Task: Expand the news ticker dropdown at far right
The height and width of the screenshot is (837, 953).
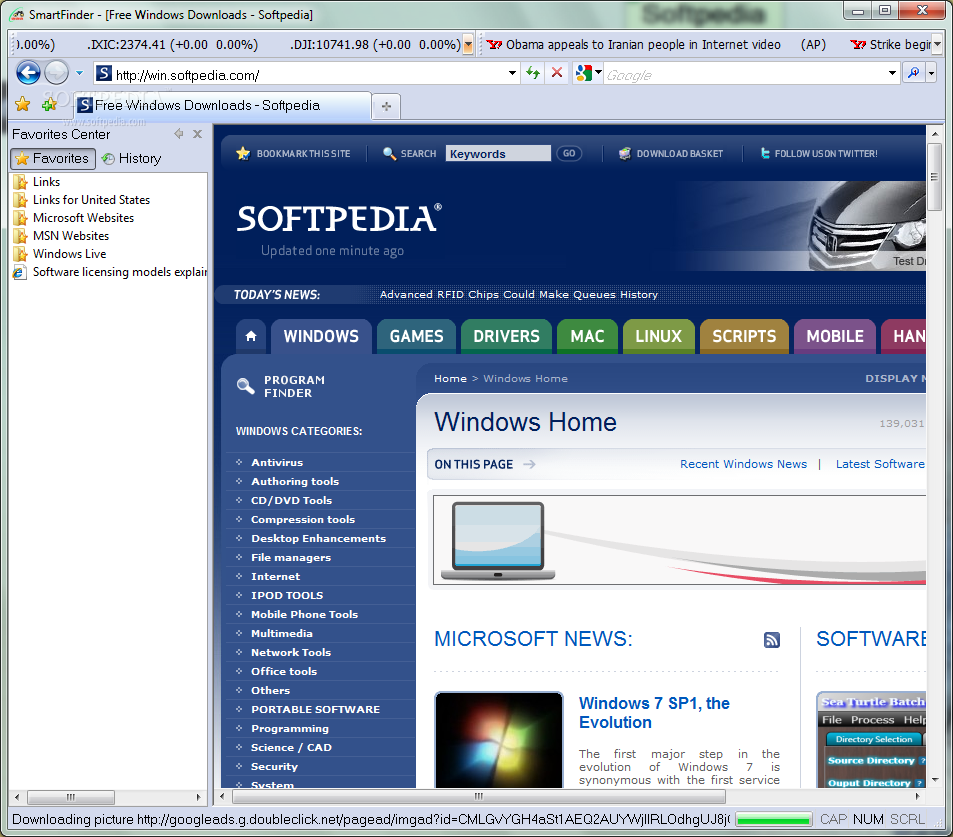Action: (937, 44)
